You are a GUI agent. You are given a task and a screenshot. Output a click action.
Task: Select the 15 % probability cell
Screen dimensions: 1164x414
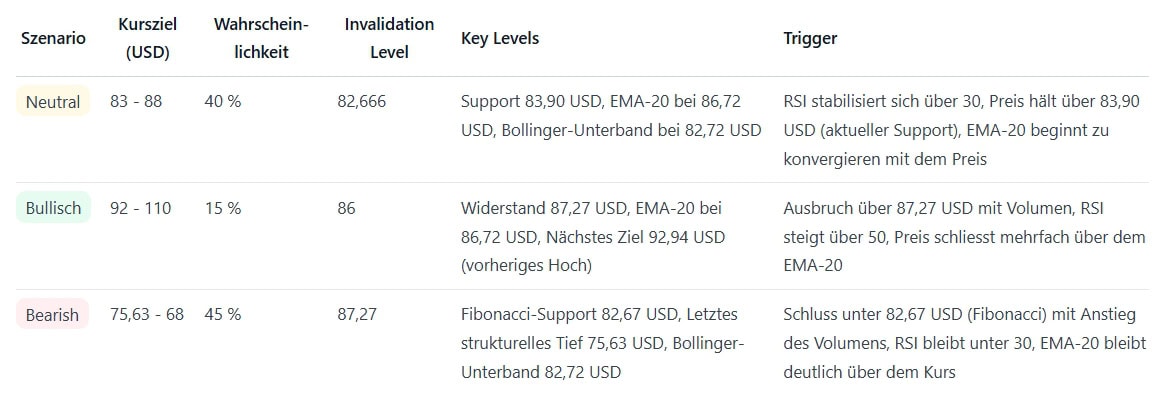(222, 208)
